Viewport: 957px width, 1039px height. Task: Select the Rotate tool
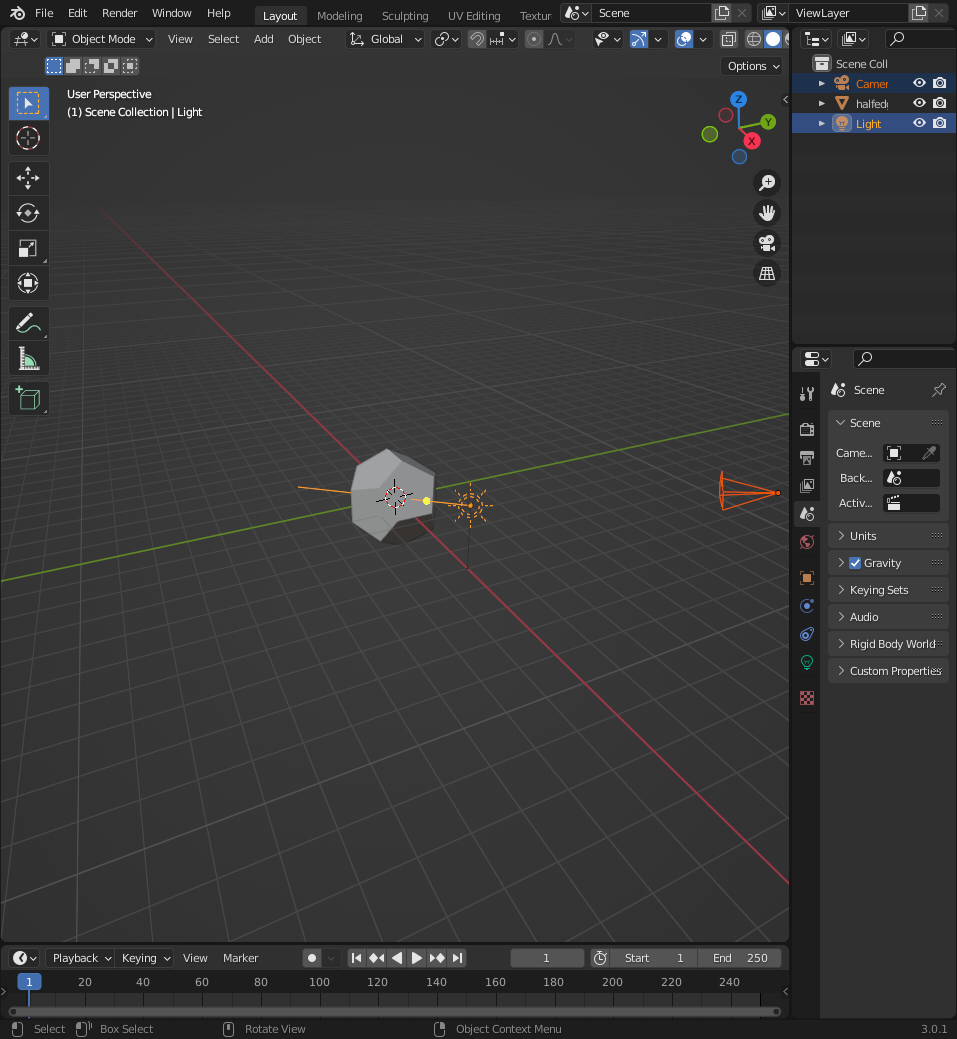coord(28,213)
